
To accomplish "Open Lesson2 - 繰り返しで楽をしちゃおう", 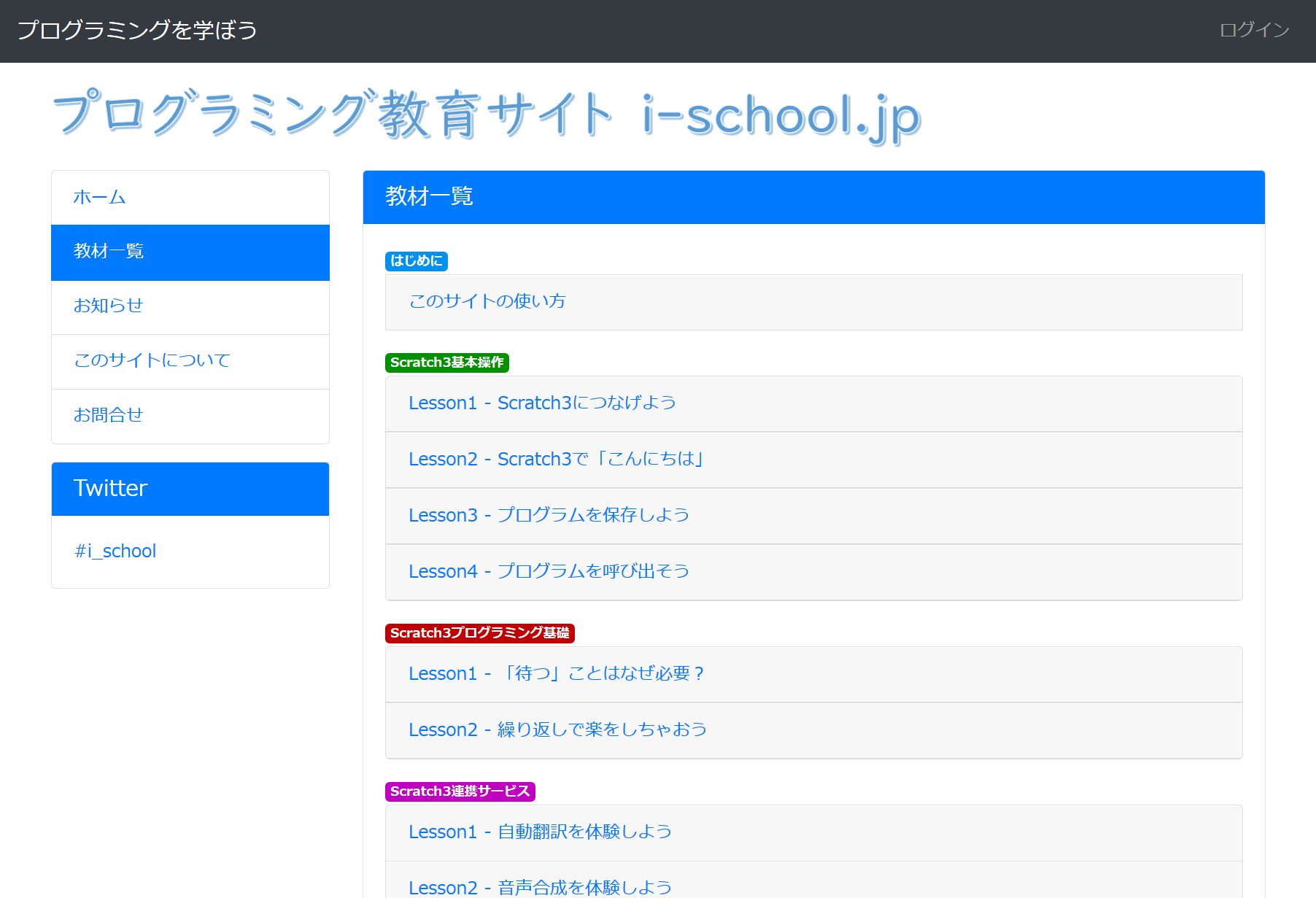I will [x=814, y=731].
